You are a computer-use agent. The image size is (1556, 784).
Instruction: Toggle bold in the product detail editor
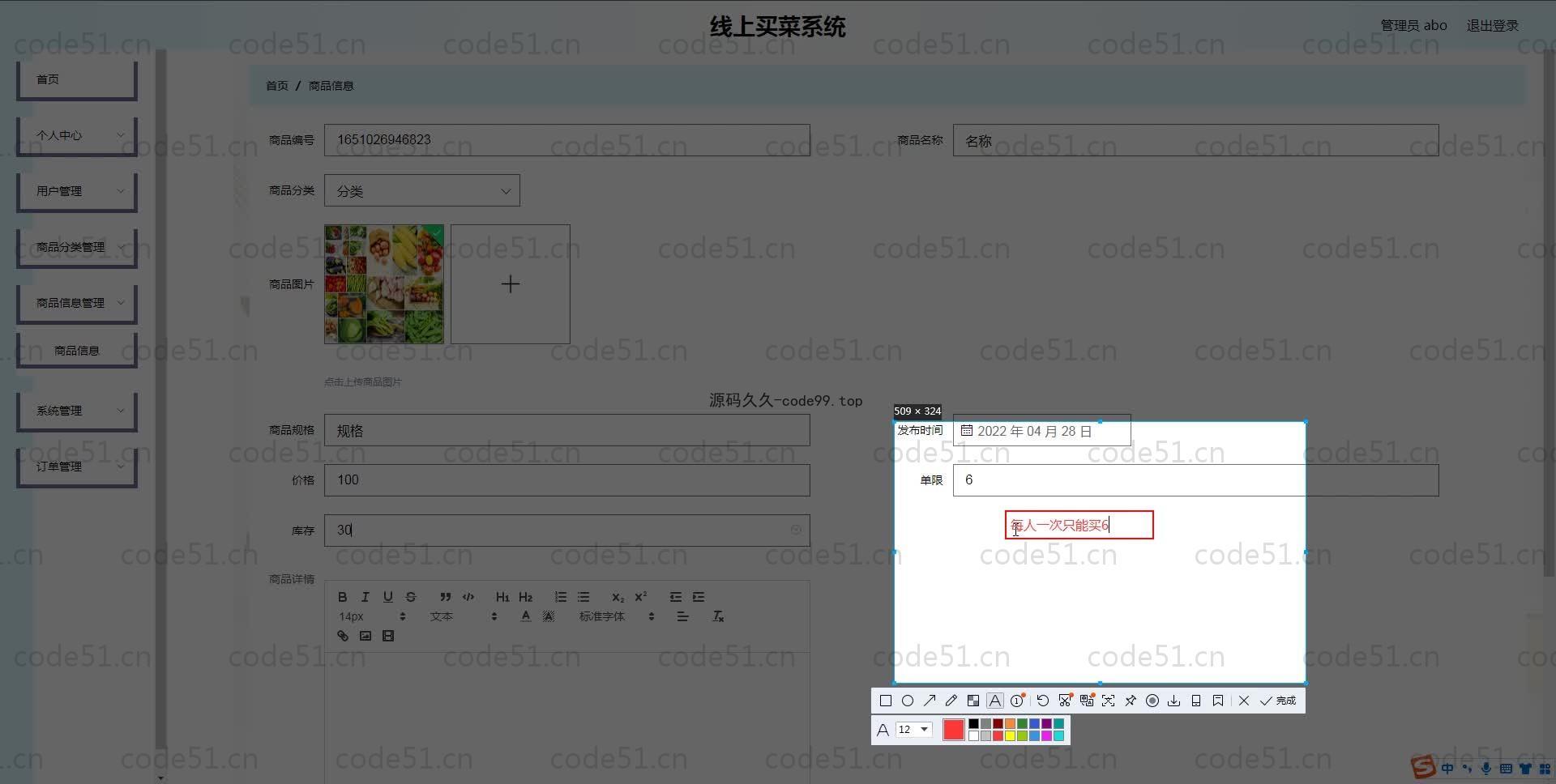tap(343, 597)
